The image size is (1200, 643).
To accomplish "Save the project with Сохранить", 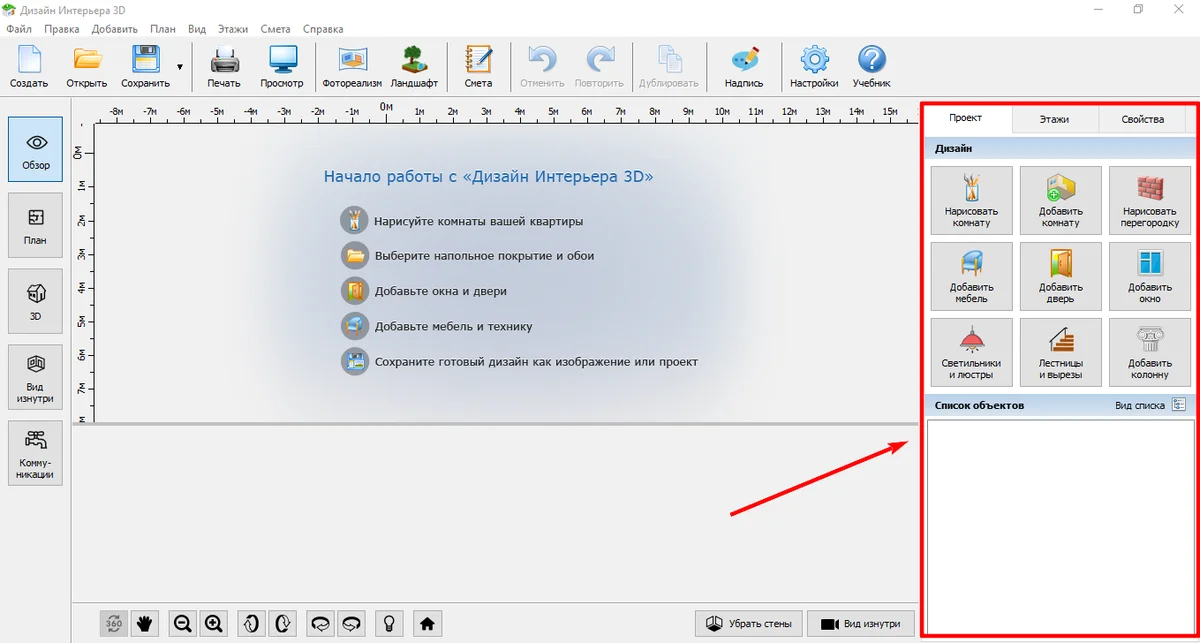I will (145, 67).
